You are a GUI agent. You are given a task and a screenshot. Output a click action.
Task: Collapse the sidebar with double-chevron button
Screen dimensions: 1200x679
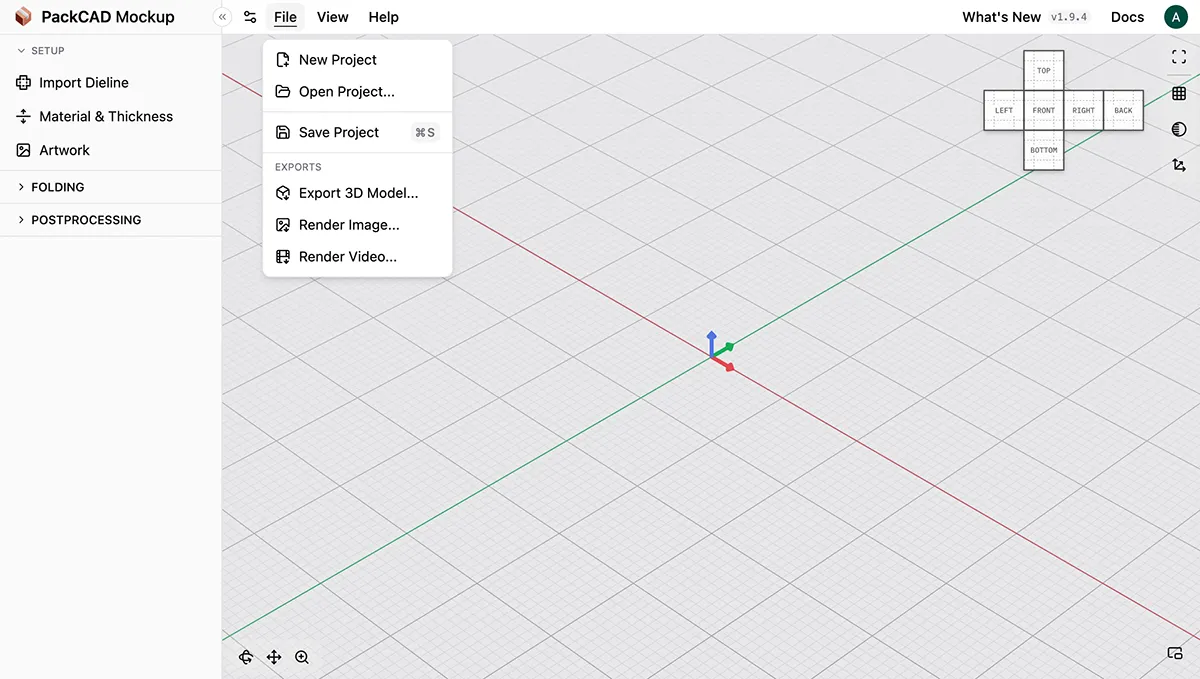pos(222,17)
